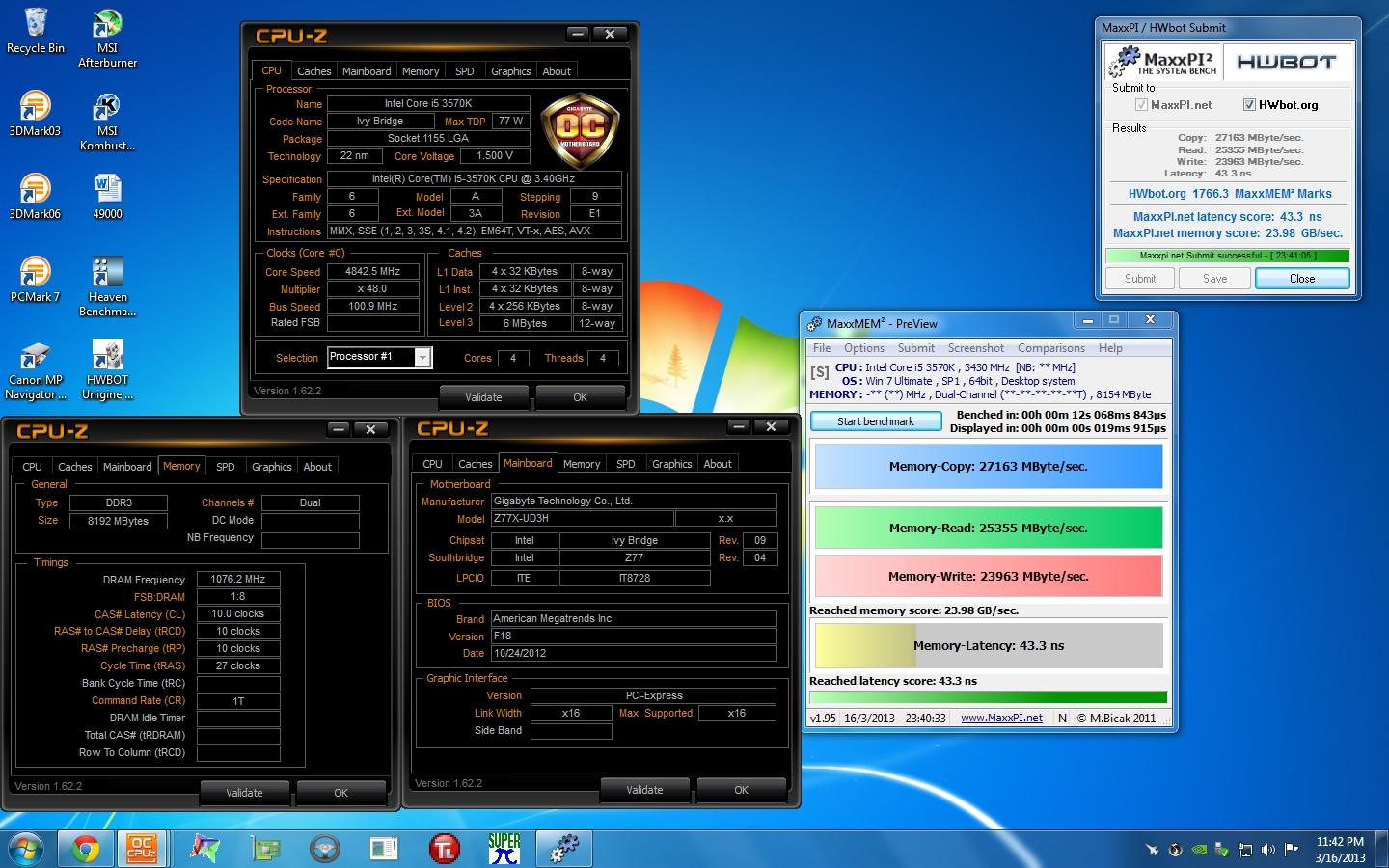The height and width of the screenshot is (868, 1389).
Task: Click Save in HWbot Submit dialog
Action: coord(1215,279)
